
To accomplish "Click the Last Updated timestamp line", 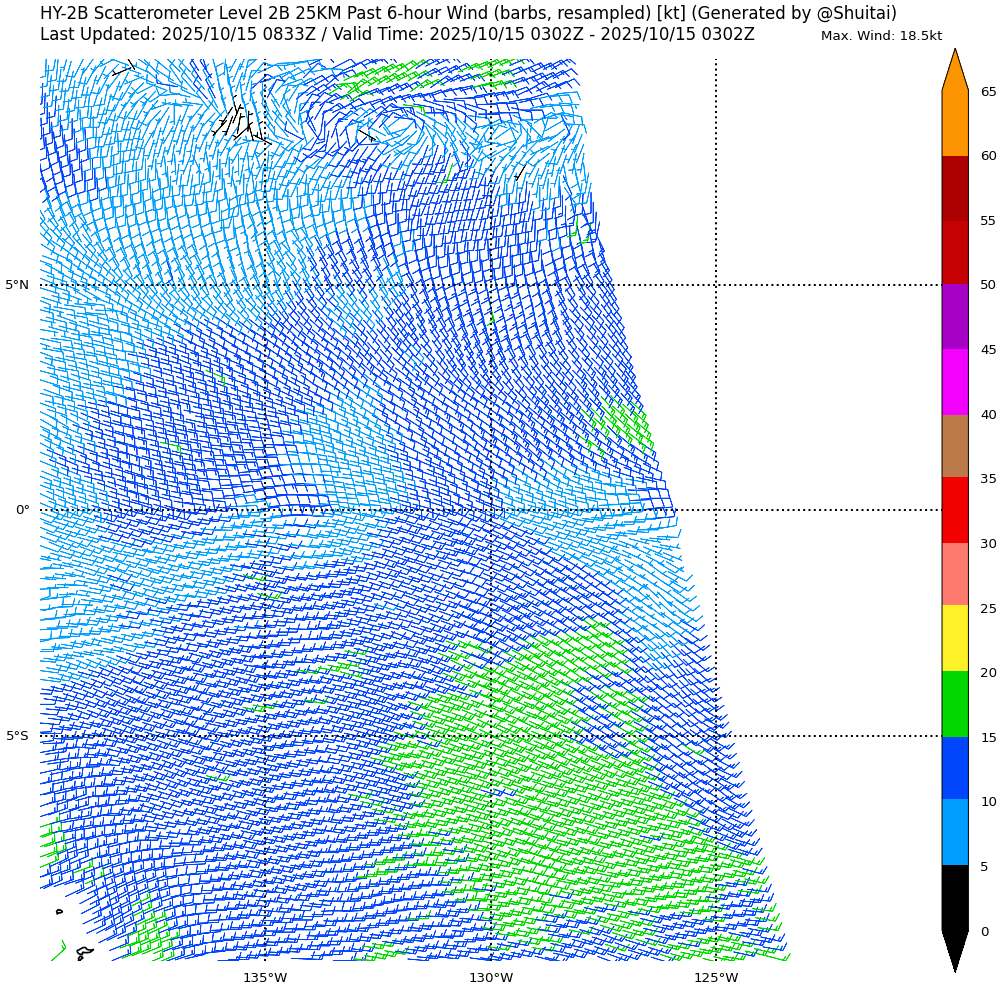I will (x=397, y=35).
